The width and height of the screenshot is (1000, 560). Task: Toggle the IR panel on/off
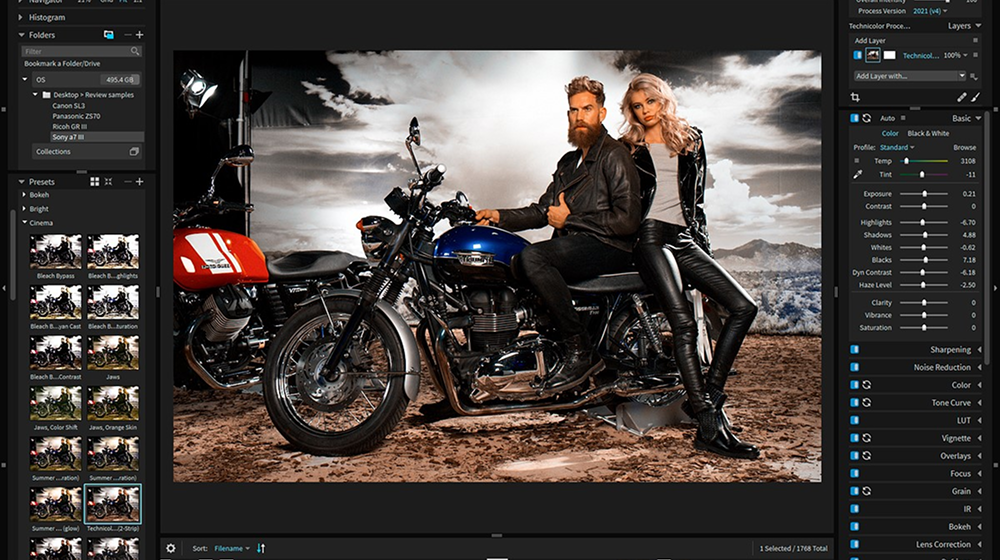tap(855, 509)
